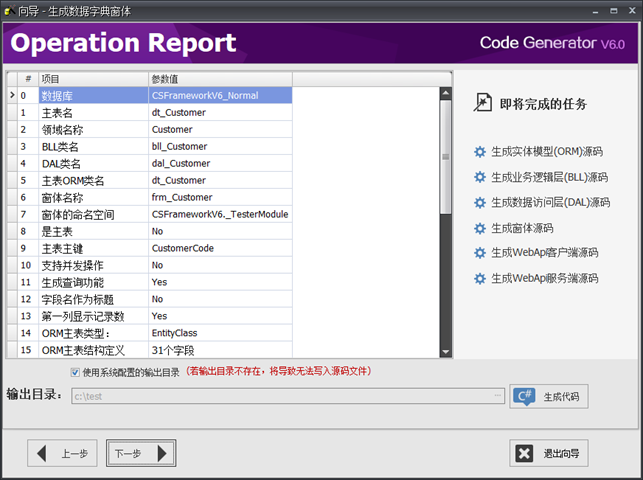Click the 参数值 column header
Screen dimensions: 643x480
[220, 78]
